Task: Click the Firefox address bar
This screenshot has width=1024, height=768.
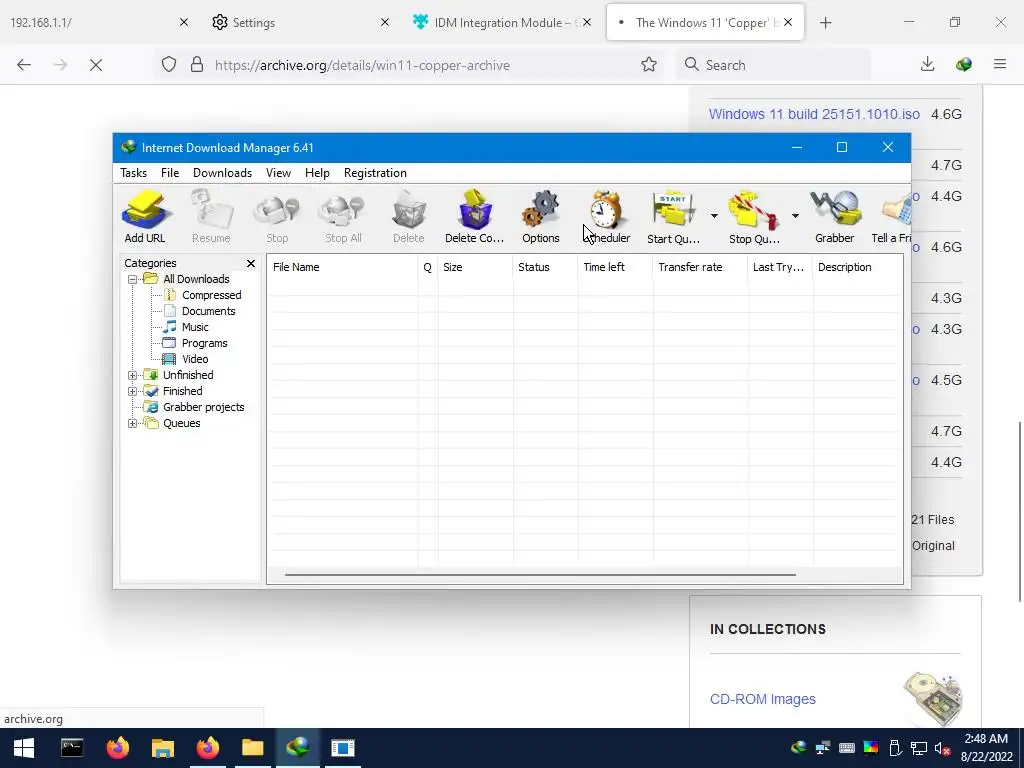Action: tap(408, 65)
